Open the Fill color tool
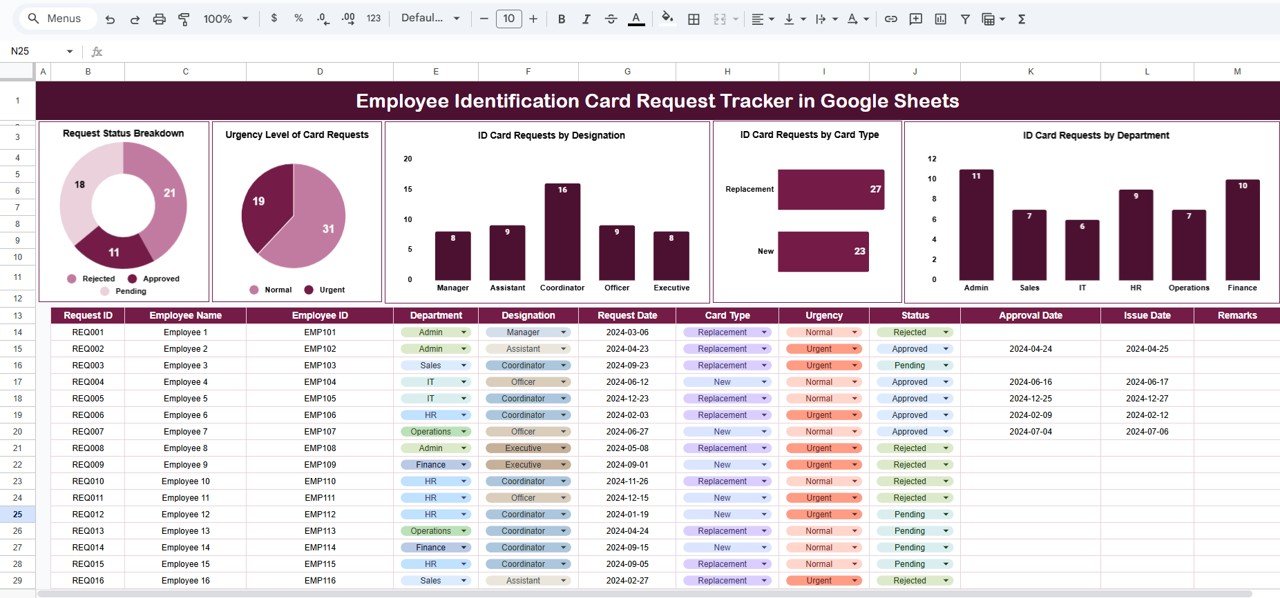The image size is (1280, 598). click(667, 18)
